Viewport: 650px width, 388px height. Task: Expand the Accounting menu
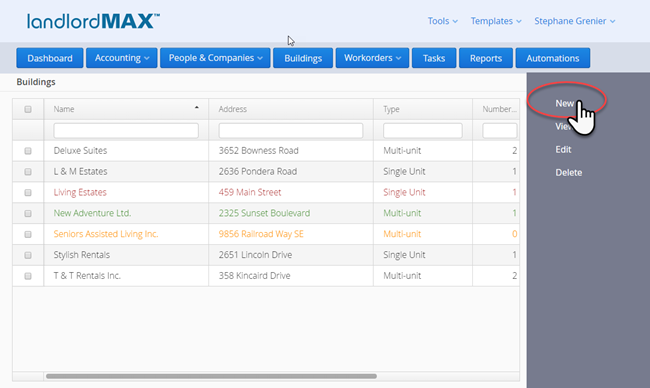pos(121,58)
